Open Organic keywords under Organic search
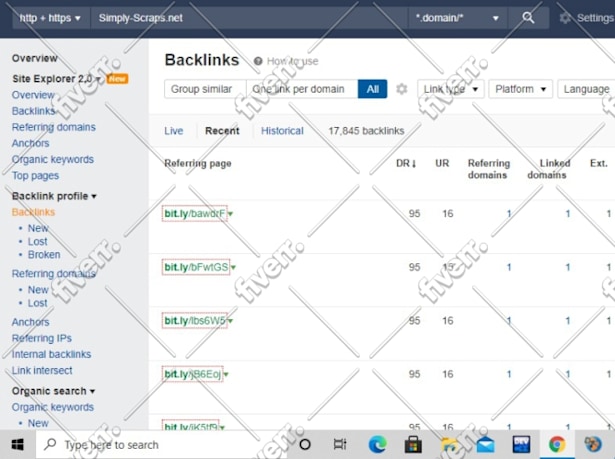This screenshot has height=459, width=615. coord(53,407)
